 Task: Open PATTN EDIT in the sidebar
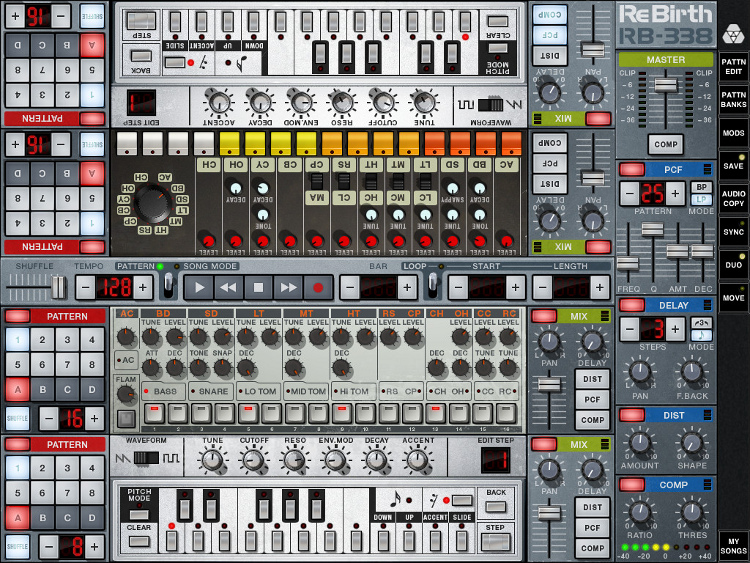733,66
